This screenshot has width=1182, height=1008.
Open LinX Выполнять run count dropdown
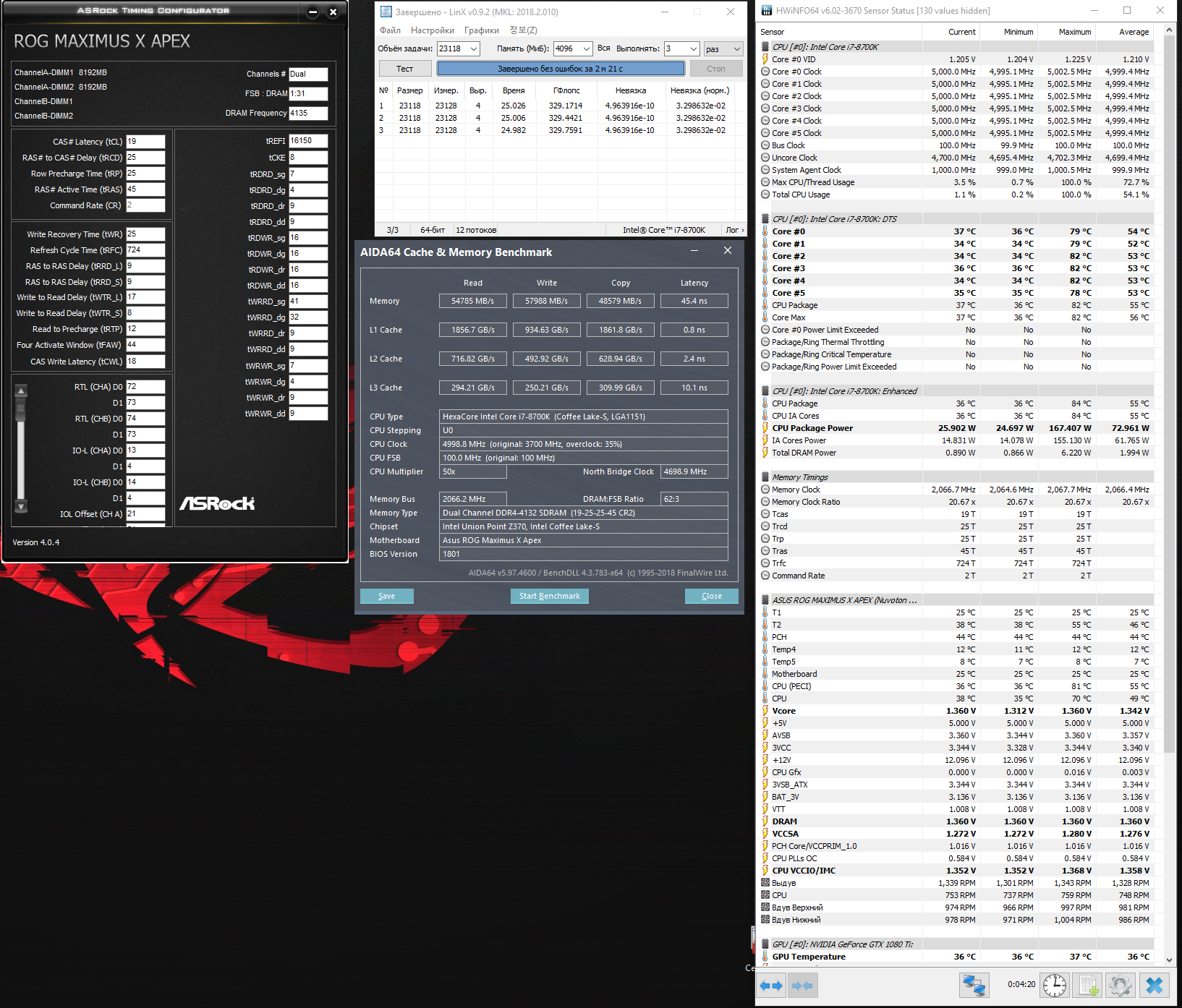click(x=694, y=49)
